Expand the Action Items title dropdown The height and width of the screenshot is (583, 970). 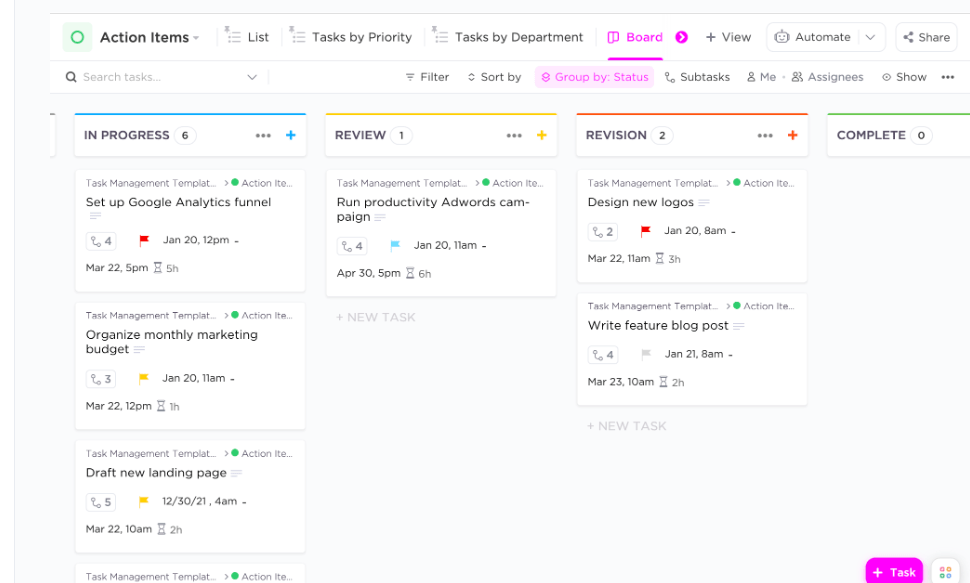[196, 38]
